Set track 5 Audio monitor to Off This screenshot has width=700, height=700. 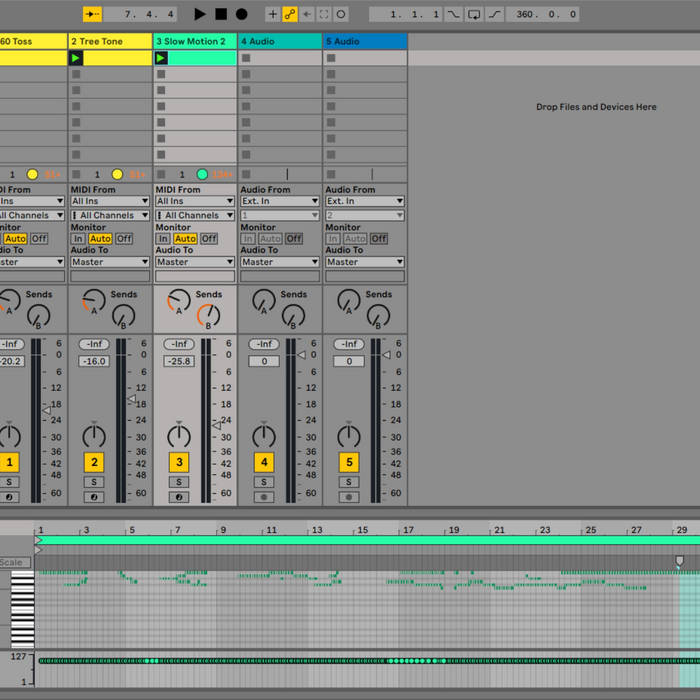379,239
